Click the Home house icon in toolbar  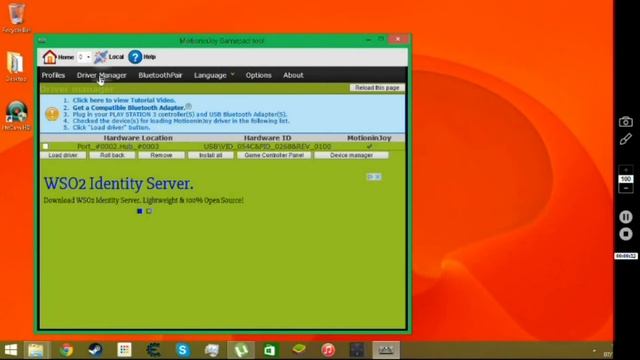tap(49, 57)
